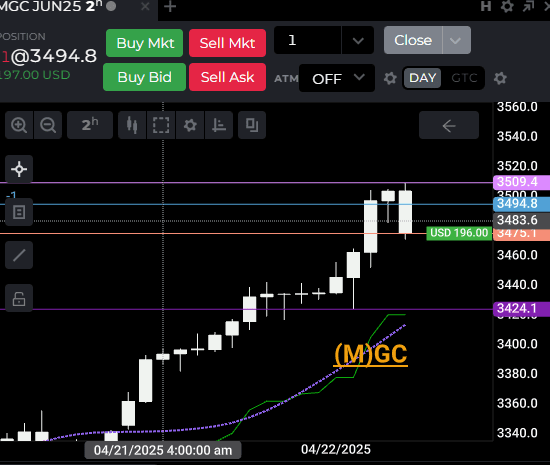Open the ATM strategy OFF dropdown

click(337, 78)
